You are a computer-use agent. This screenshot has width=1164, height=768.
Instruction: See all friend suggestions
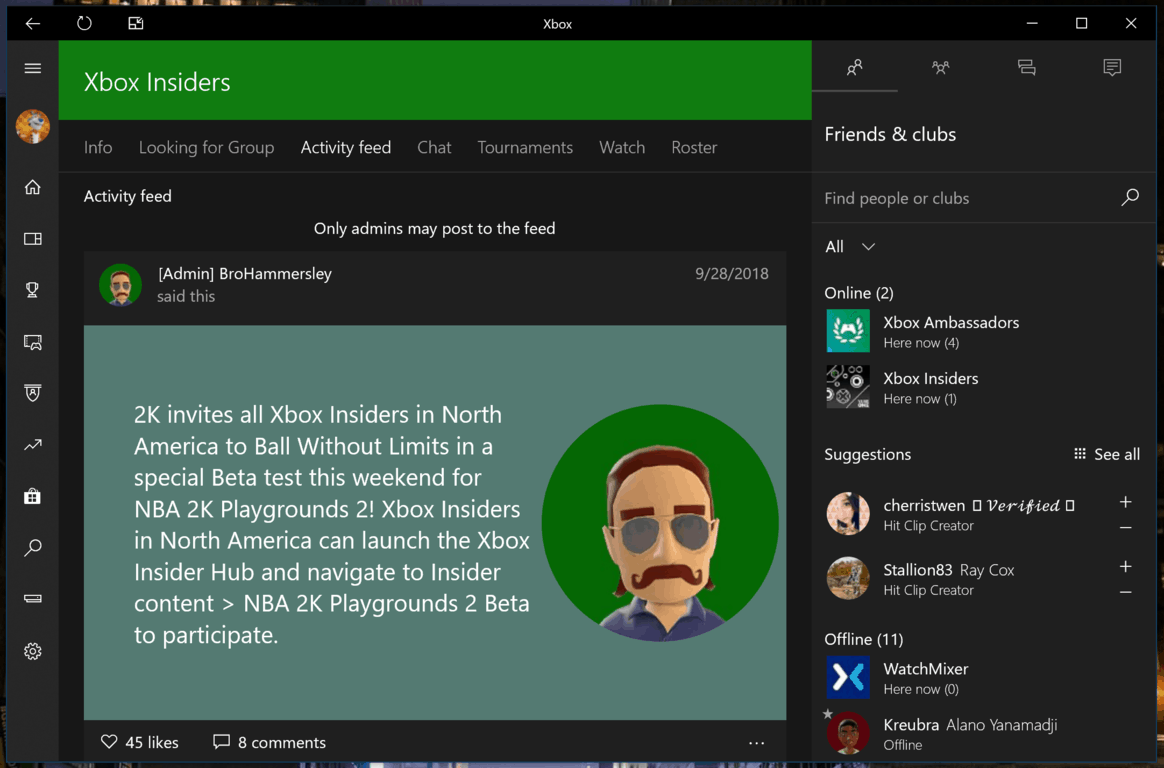pos(1107,454)
